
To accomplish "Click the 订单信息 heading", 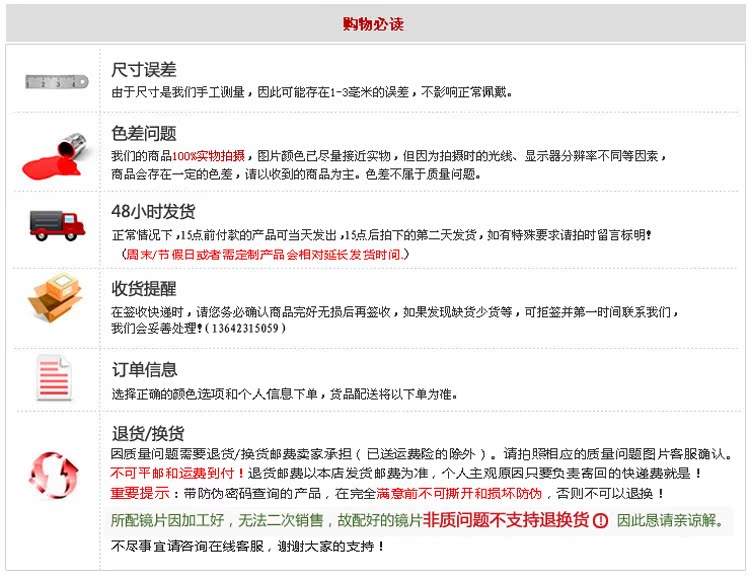I will pos(144,369).
